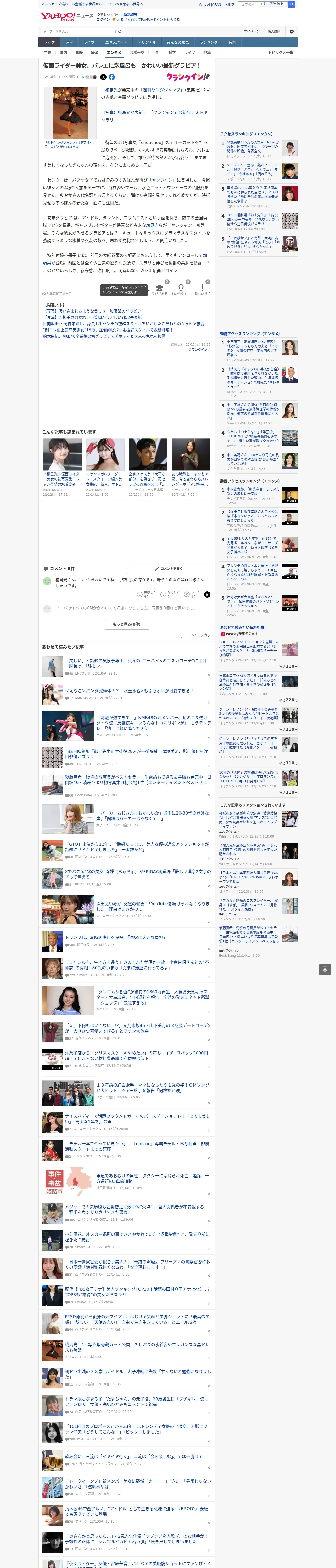Select the みんなの意見 tab
The height and width of the screenshot is (1568, 336).
pyautogui.click(x=177, y=43)
